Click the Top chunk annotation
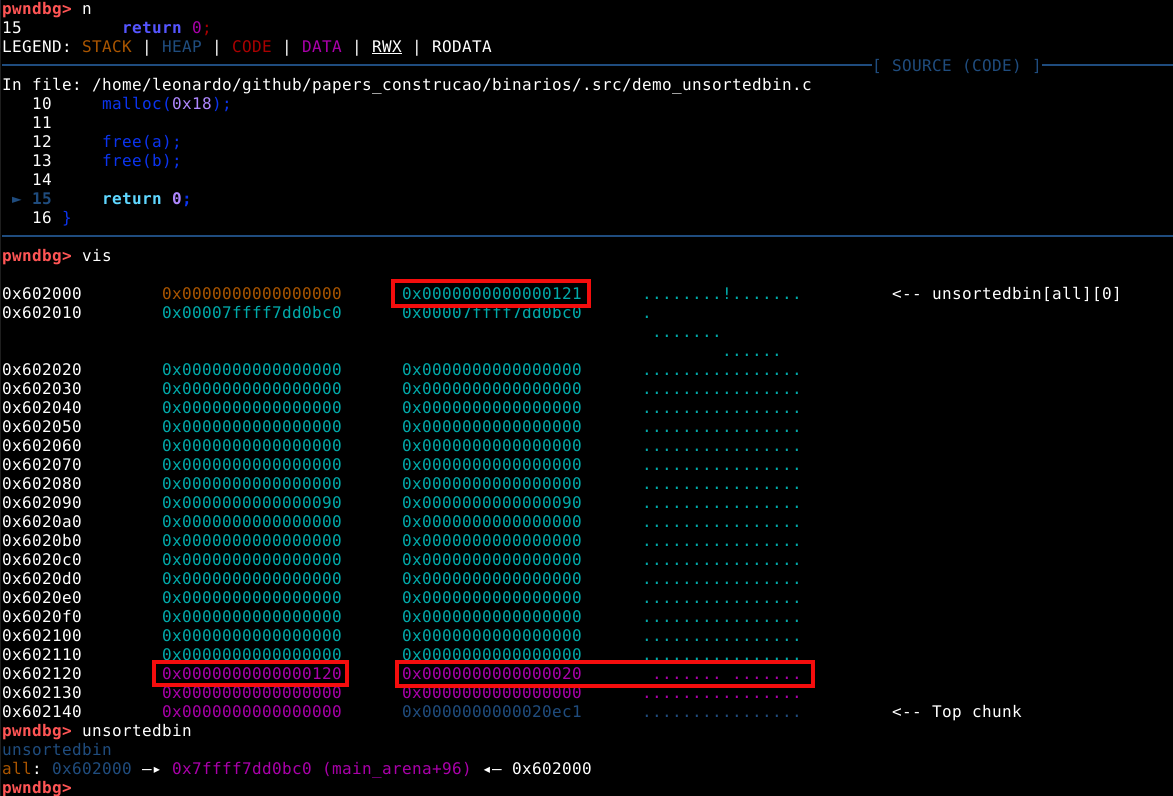 point(956,712)
